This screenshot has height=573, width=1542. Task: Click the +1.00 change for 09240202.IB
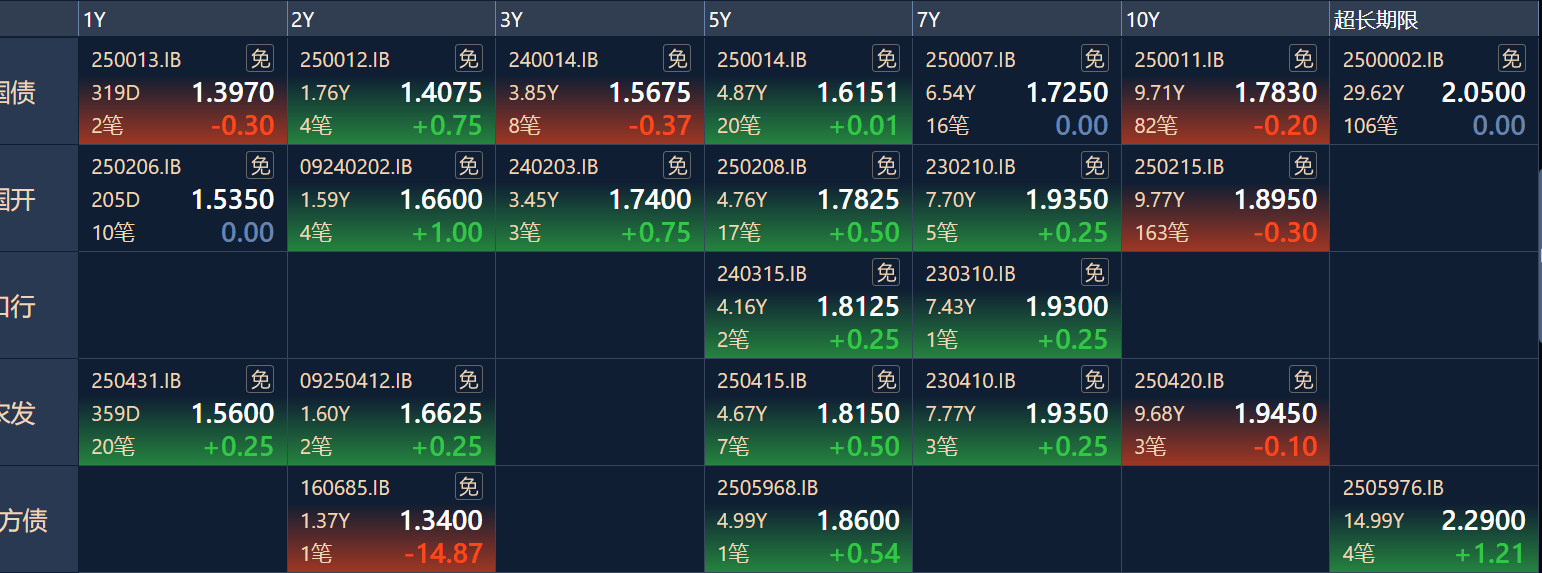(447, 232)
